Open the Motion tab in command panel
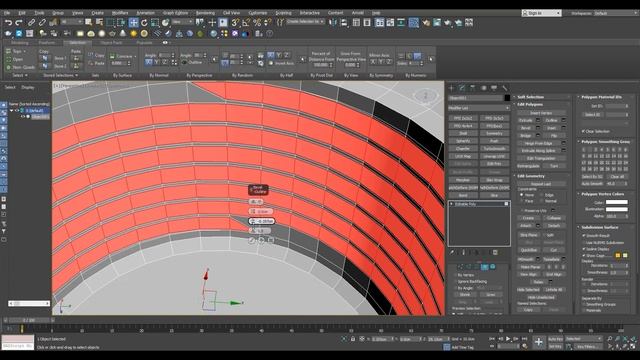640x360 pixels. (x=484, y=88)
